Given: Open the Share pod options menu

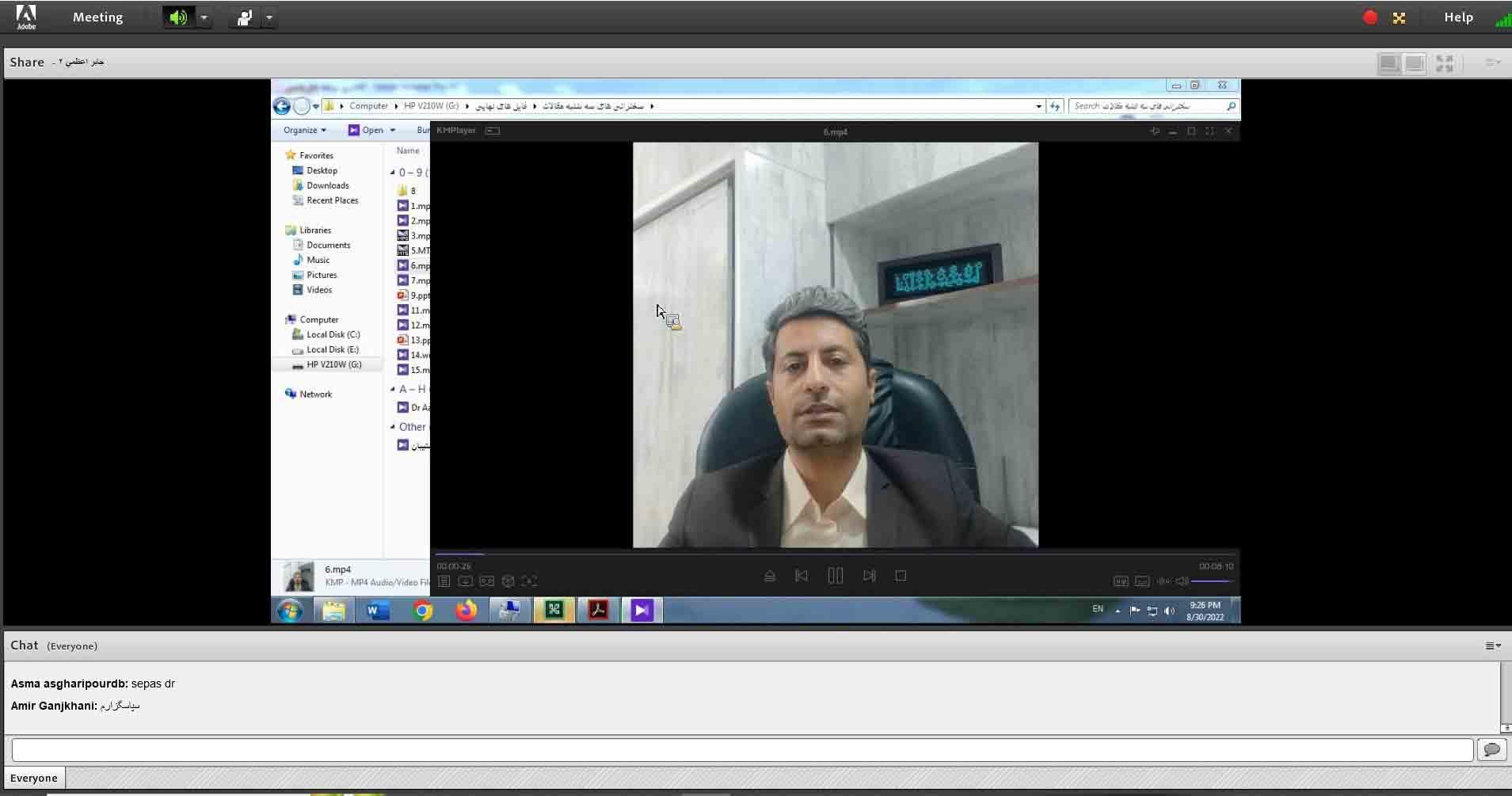Looking at the screenshot, I should [x=1492, y=63].
